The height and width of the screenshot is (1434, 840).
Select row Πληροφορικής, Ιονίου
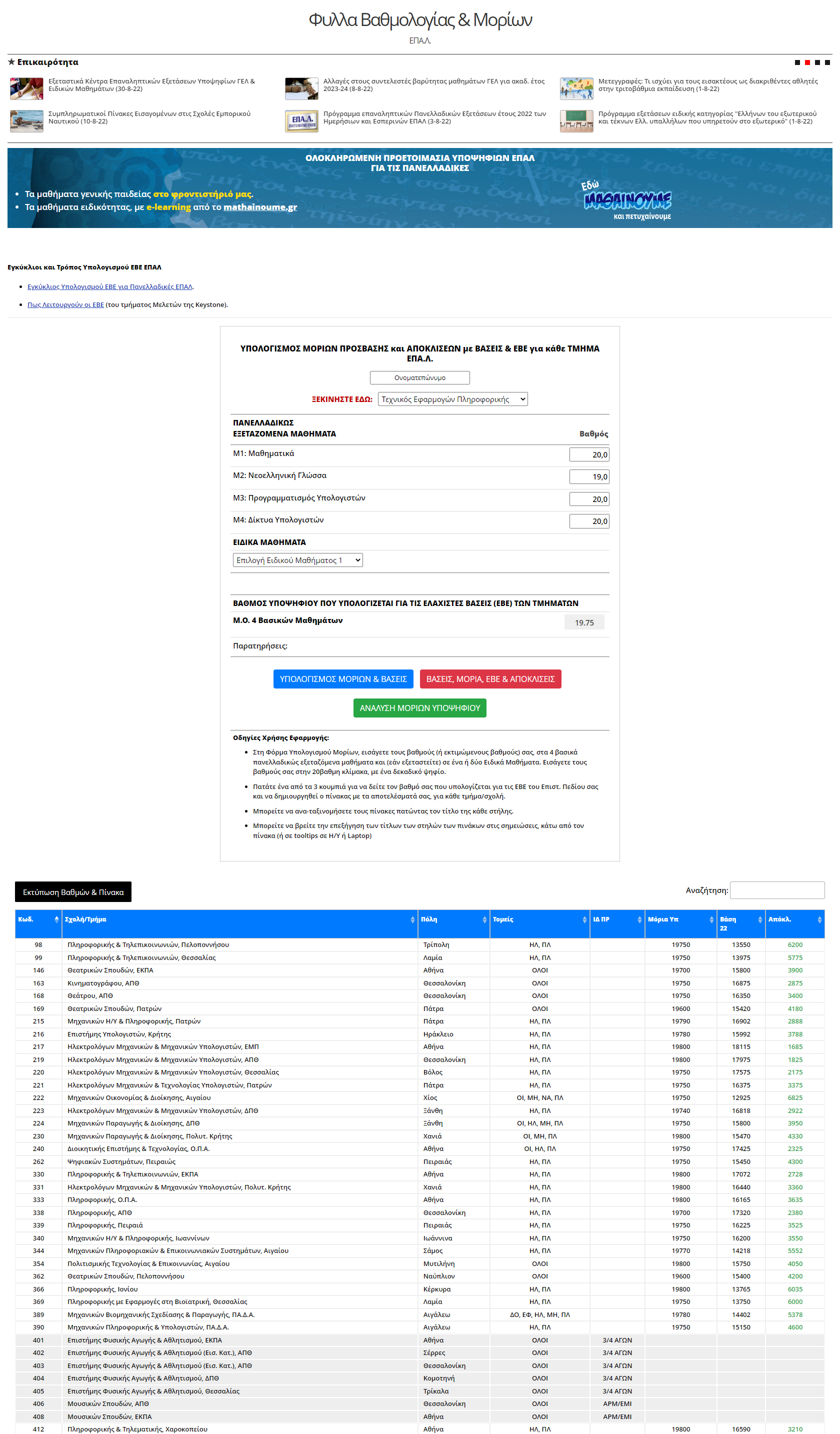419,1289
